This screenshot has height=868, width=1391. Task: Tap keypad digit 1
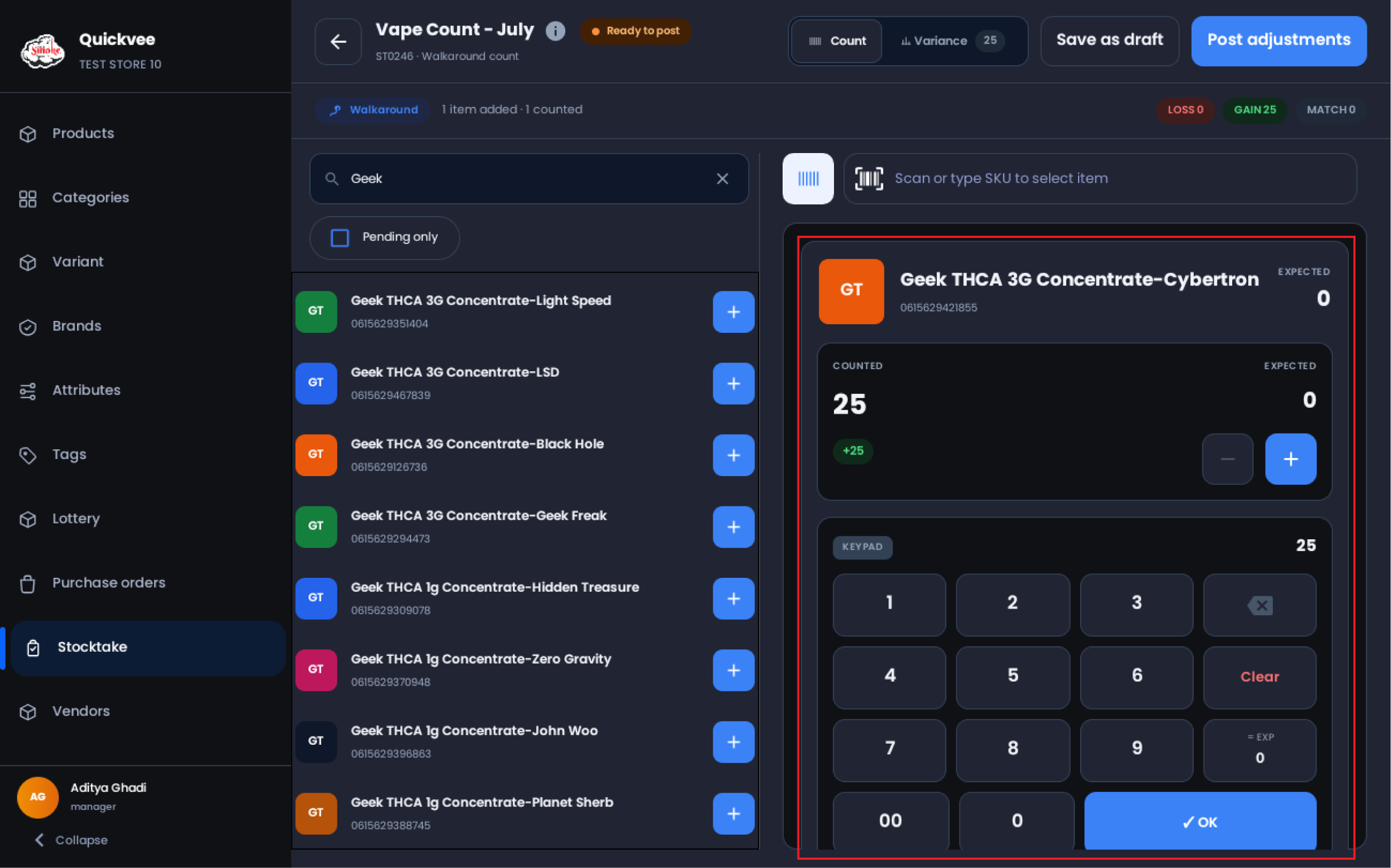(889, 605)
